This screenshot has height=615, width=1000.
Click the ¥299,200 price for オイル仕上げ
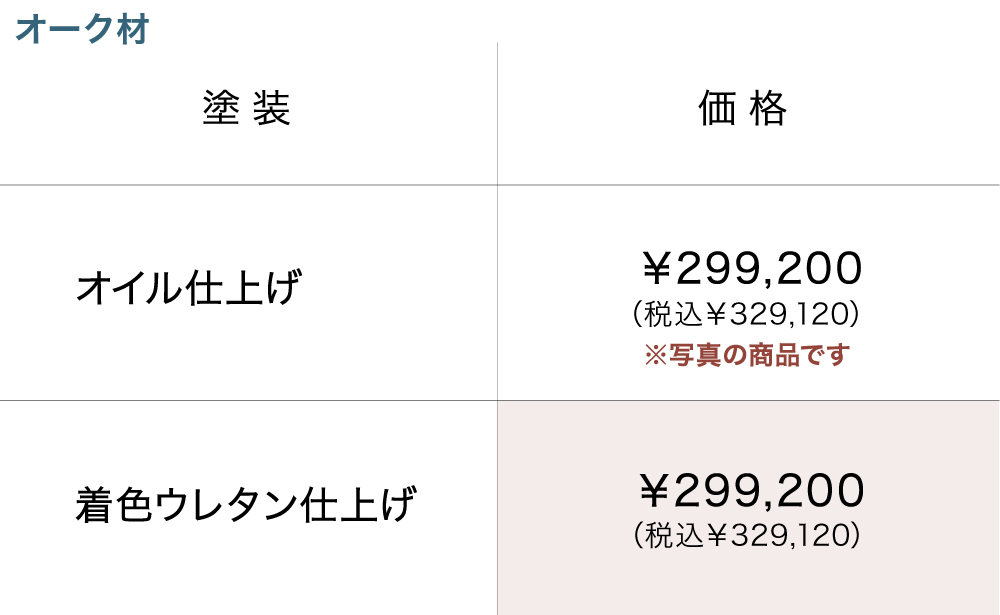point(750,269)
